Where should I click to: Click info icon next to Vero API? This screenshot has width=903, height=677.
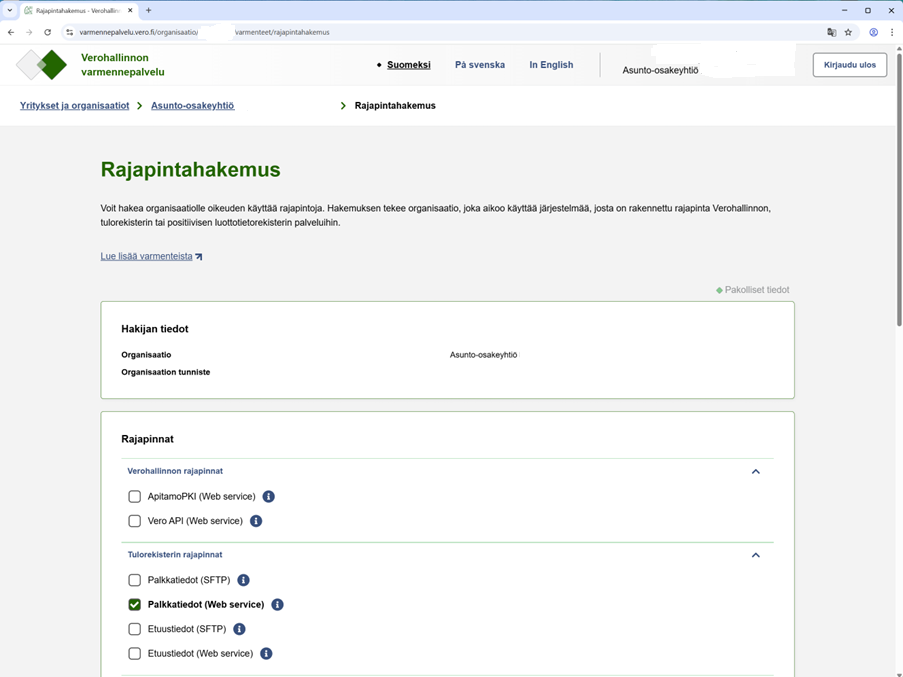point(256,521)
